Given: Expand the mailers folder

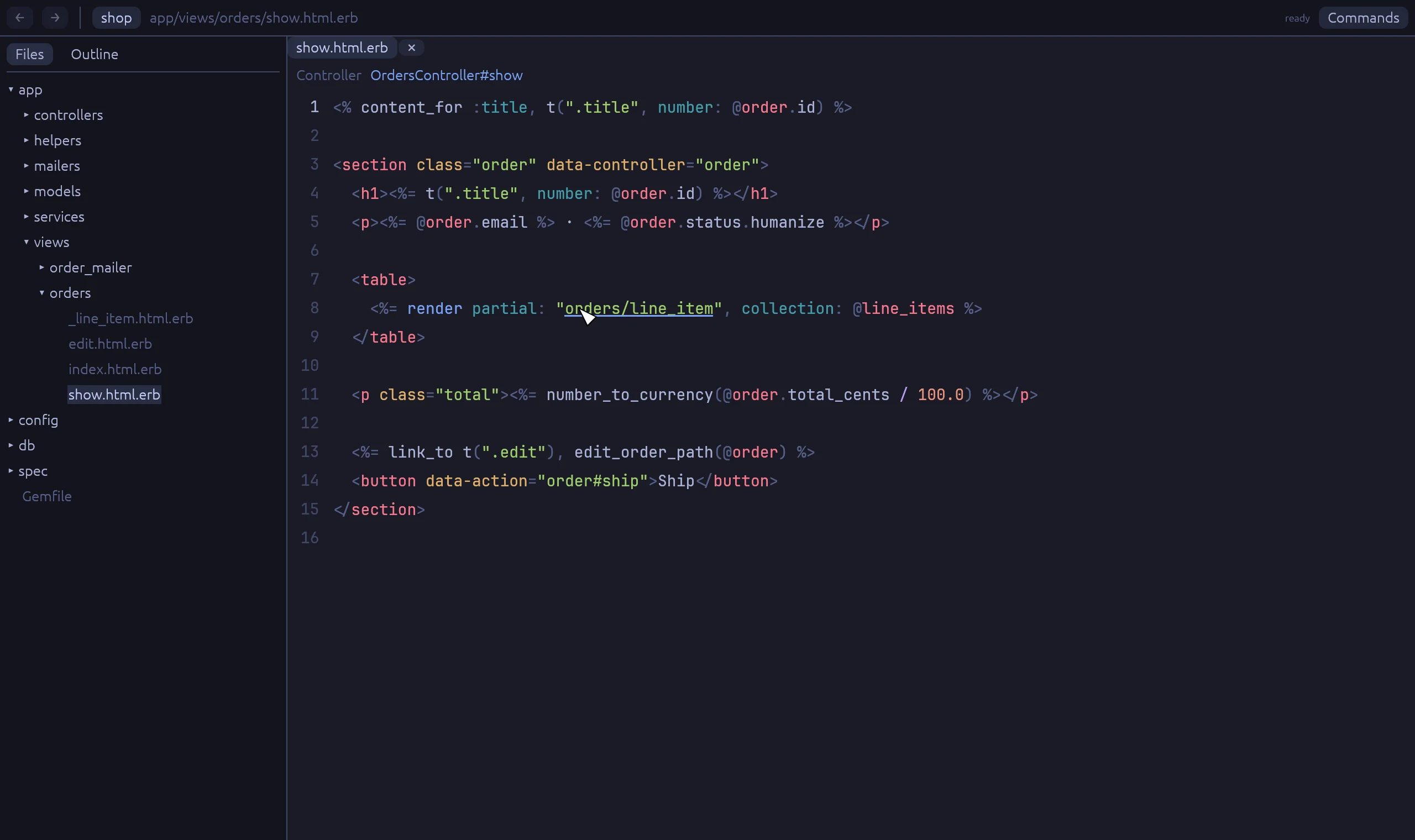Looking at the screenshot, I should click(51, 166).
